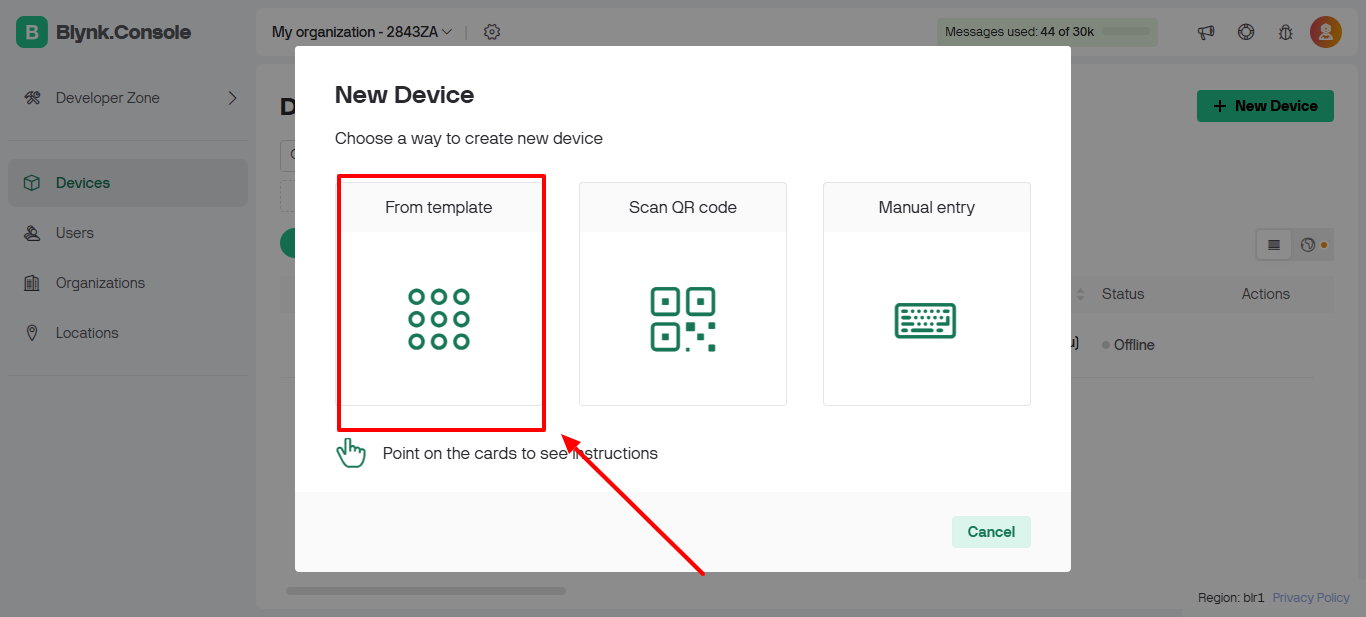Expand the Developer Zone chevron arrow
This screenshot has width=1366, height=617.
pos(232,98)
